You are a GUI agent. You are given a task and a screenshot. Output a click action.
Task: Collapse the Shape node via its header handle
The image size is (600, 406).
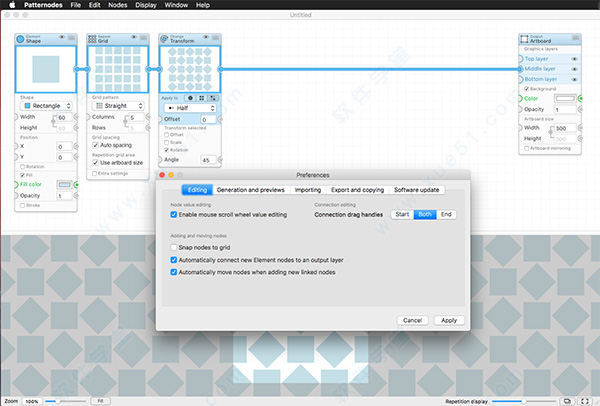coord(72,38)
